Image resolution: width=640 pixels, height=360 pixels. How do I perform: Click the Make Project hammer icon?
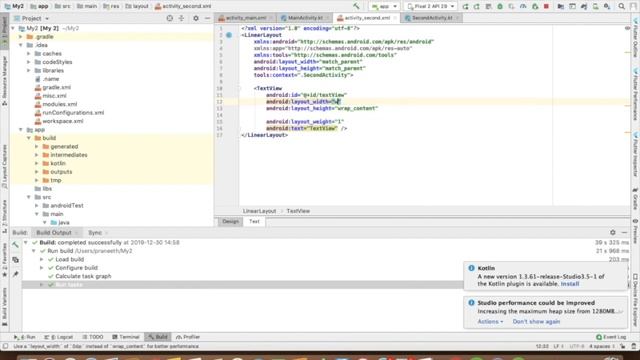356,6
